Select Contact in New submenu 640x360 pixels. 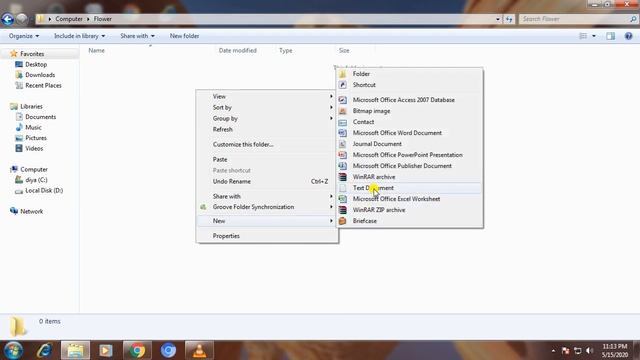(409, 122)
